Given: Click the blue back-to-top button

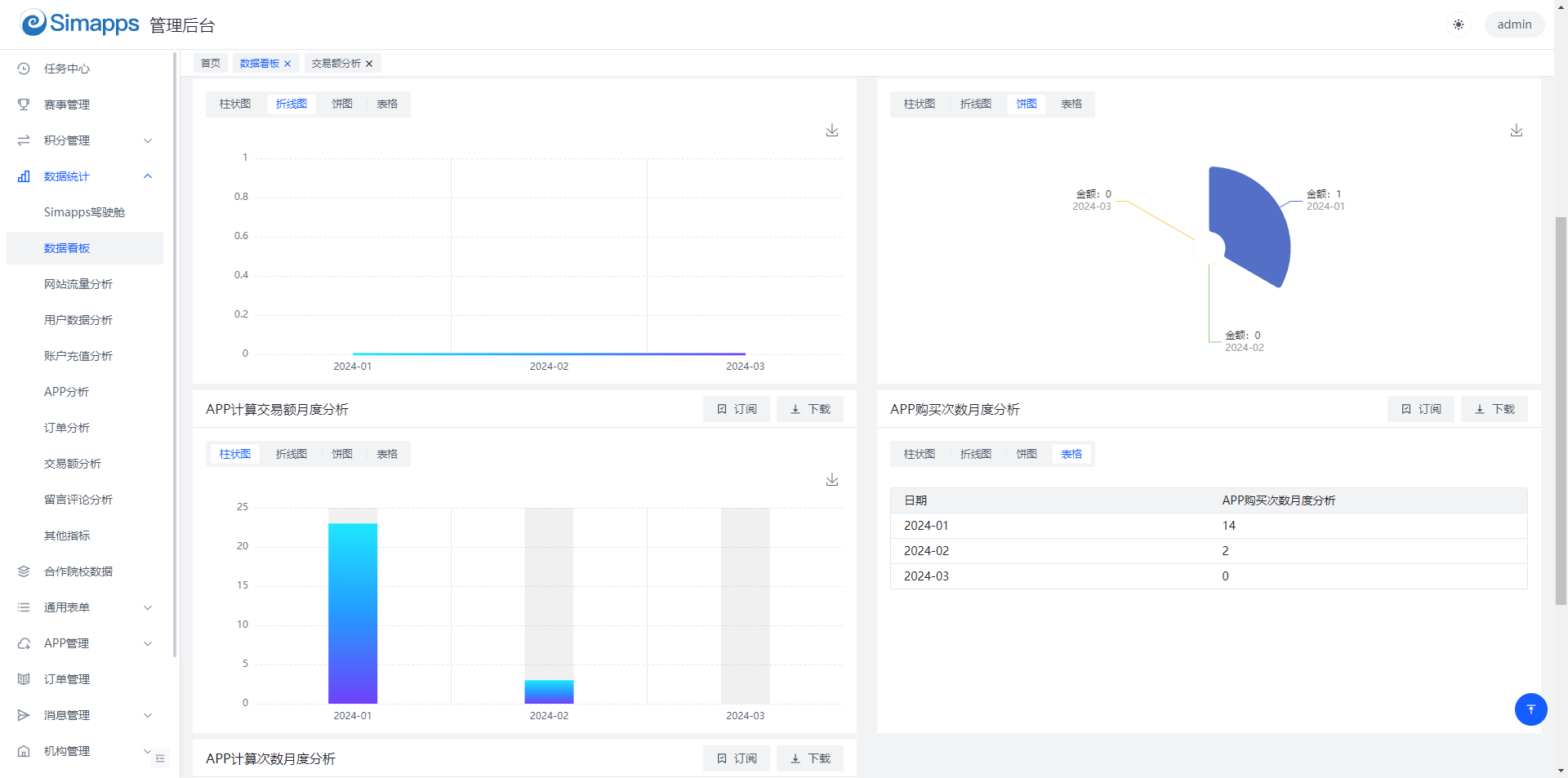Looking at the screenshot, I should tap(1531, 709).
